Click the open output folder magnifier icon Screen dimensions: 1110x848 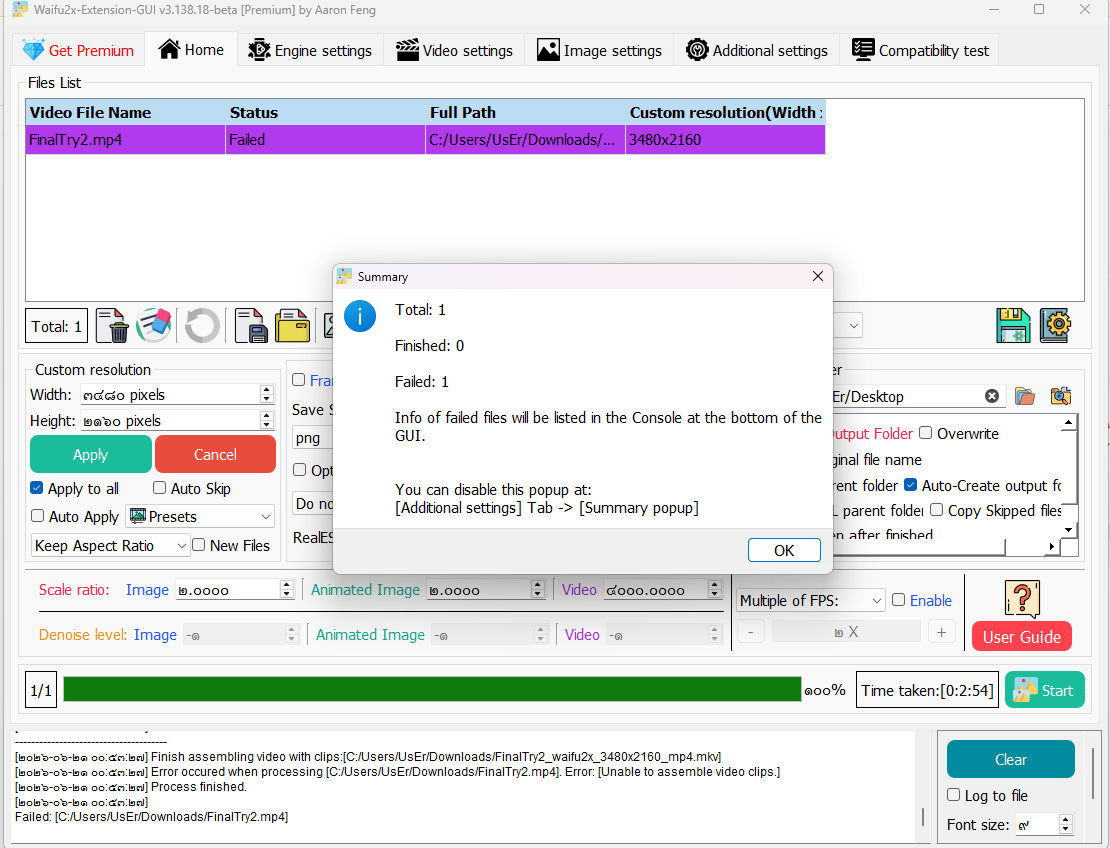click(x=1060, y=396)
